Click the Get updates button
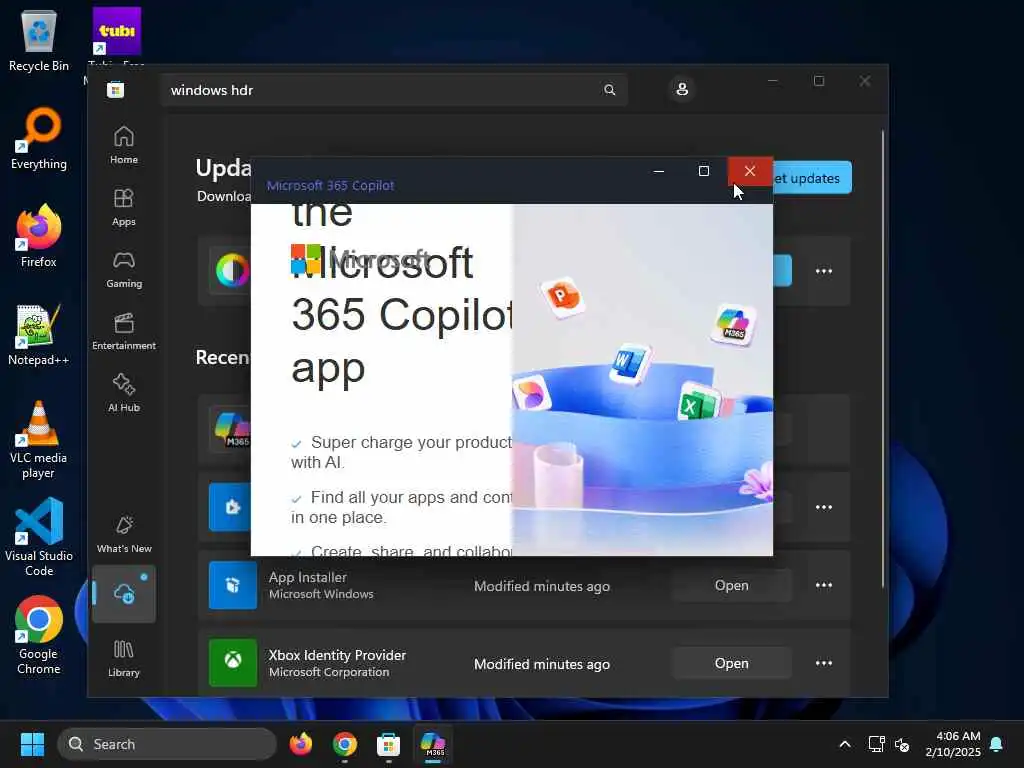This screenshot has width=1024, height=768. point(812,178)
